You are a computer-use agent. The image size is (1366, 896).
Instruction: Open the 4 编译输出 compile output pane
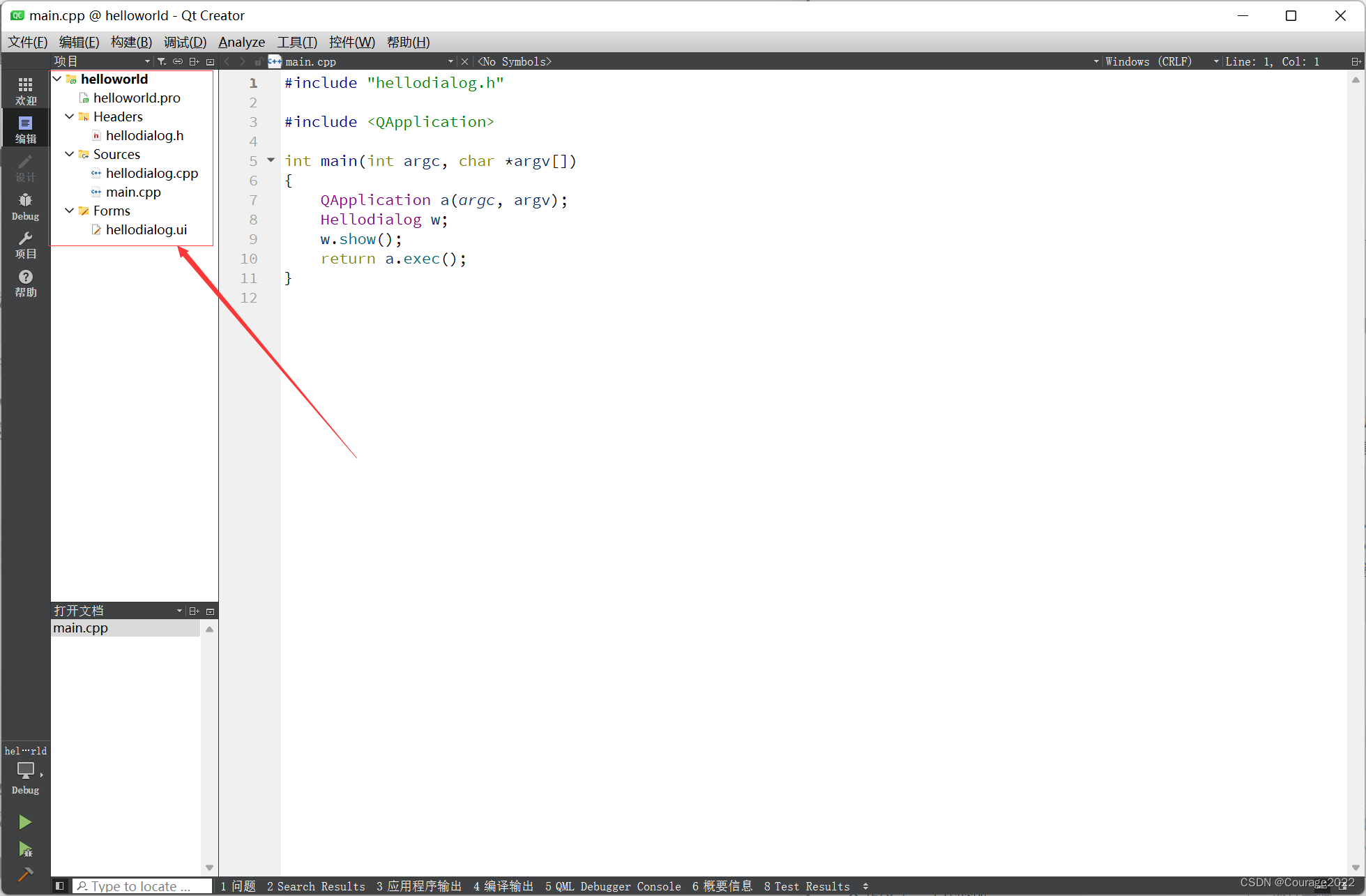[503, 886]
